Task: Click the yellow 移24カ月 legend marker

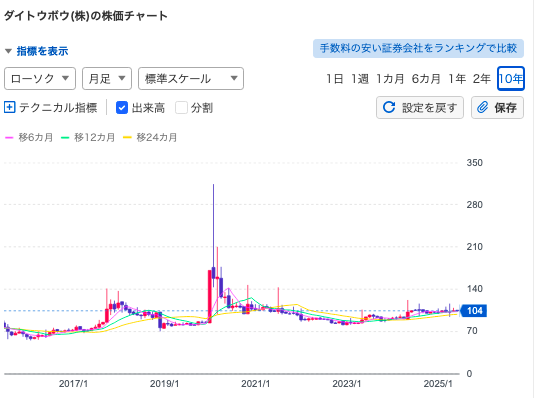Action: (127, 138)
